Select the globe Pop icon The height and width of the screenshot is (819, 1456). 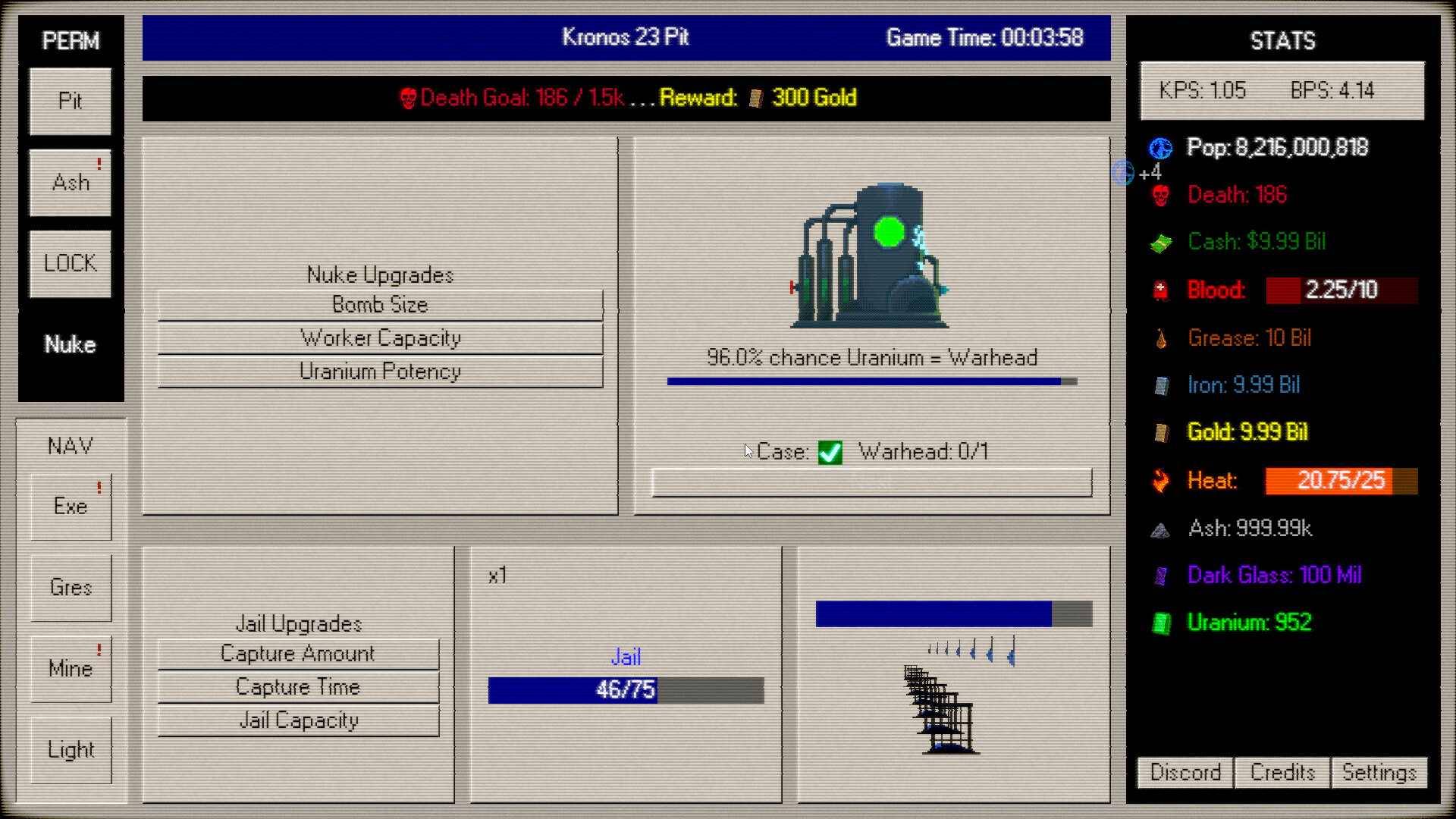(x=1159, y=148)
